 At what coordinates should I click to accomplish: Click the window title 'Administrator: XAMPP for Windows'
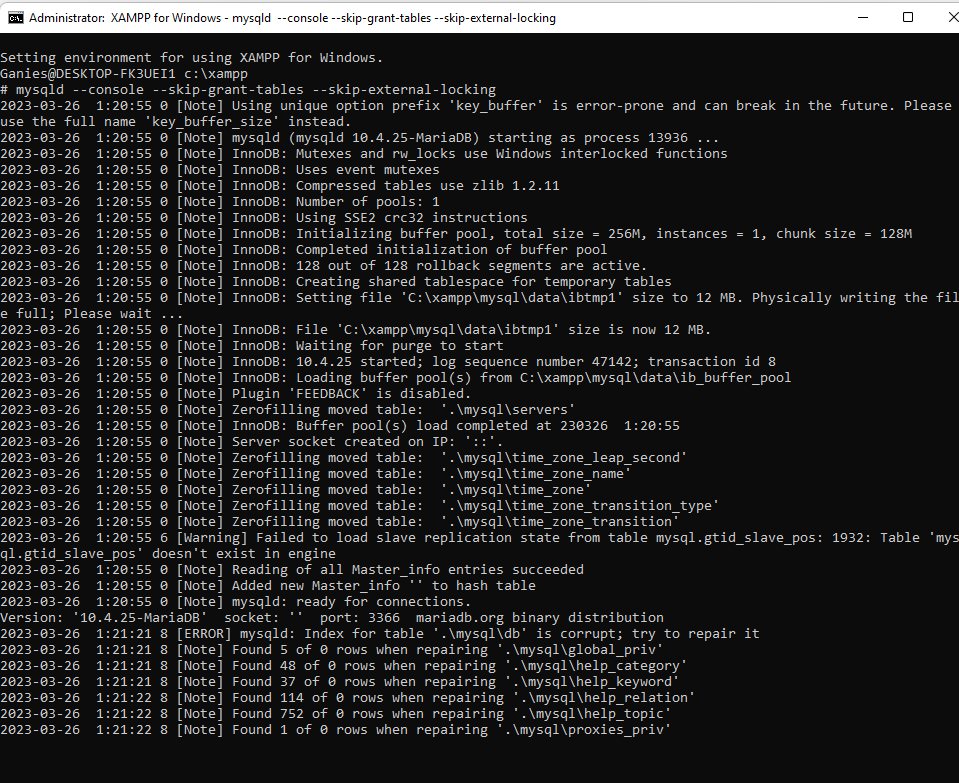pyautogui.click(x=125, y=18)
